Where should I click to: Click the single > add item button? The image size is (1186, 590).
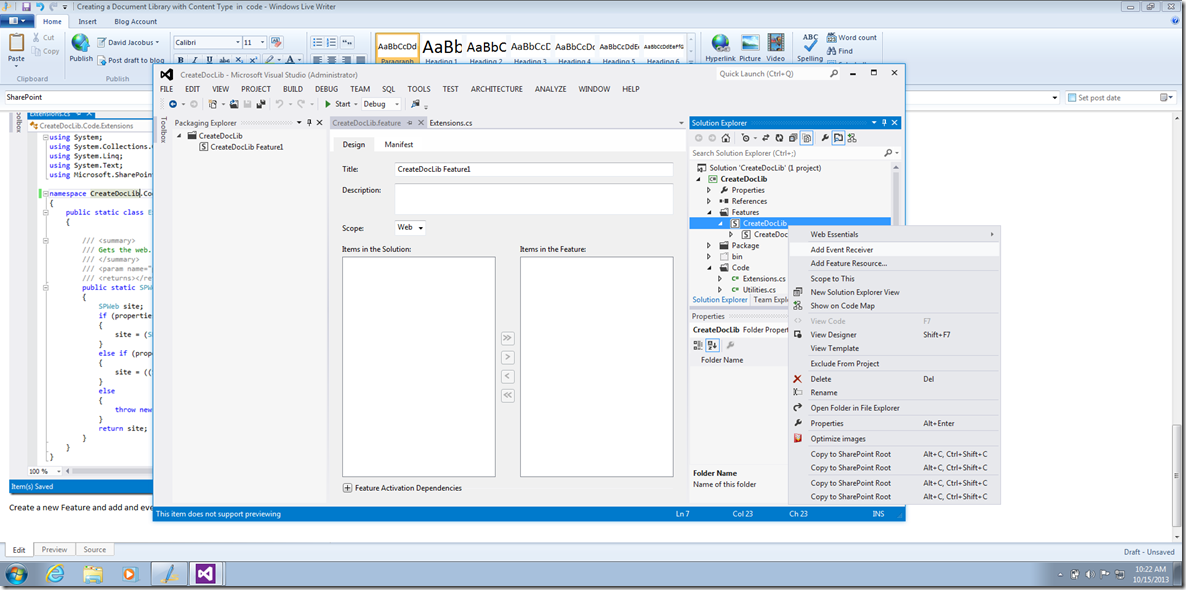click(x=508, y=356)
